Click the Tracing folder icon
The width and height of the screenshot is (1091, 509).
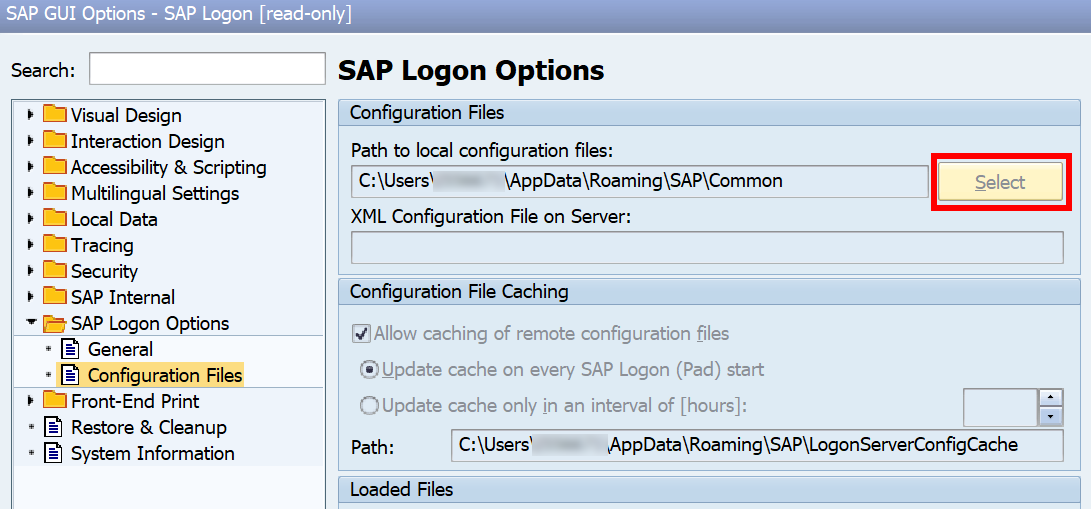click(54, 245)
